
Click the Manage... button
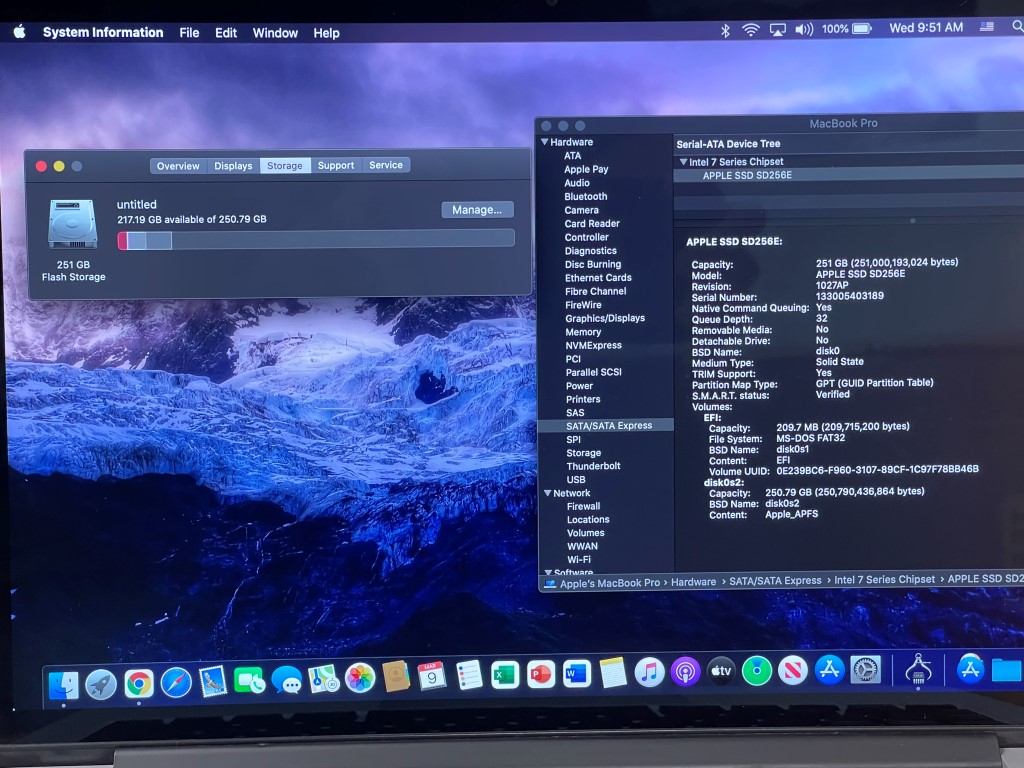(x=477, y=209)
